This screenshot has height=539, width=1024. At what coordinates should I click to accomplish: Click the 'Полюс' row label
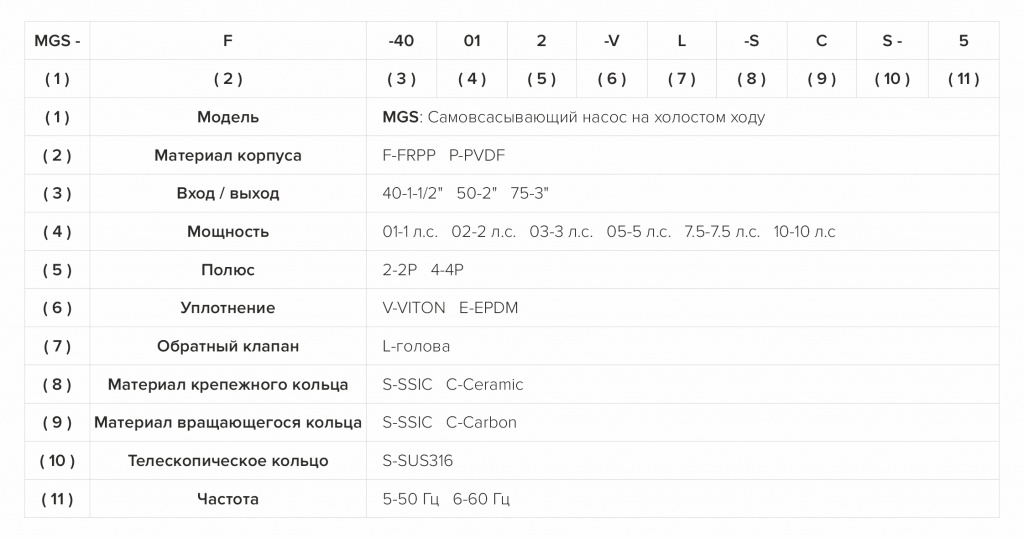(x=228, y=270)
